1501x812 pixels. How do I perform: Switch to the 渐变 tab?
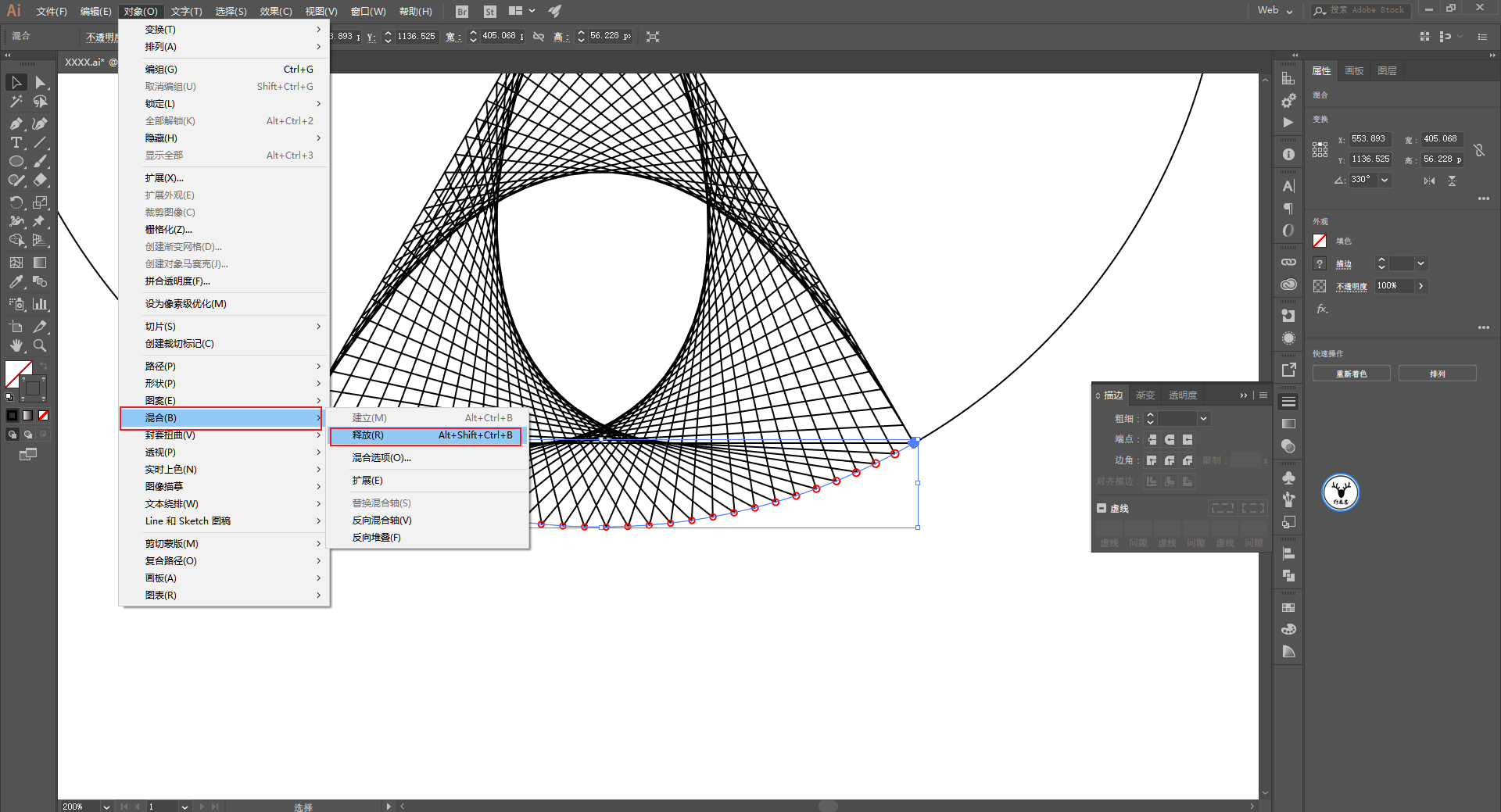coord(1145,395)
